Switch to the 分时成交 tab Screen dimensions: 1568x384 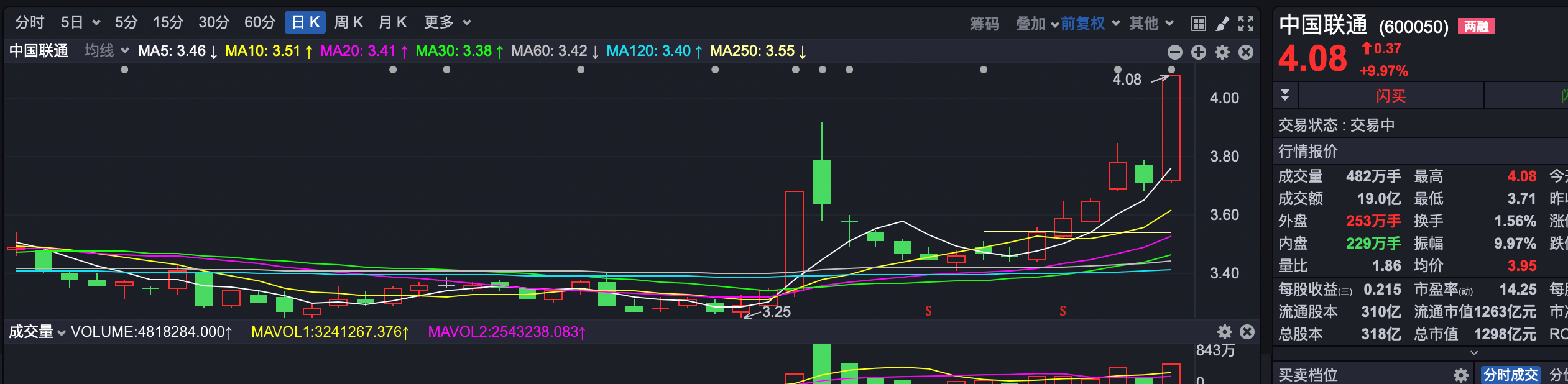tap(1510, 375)
